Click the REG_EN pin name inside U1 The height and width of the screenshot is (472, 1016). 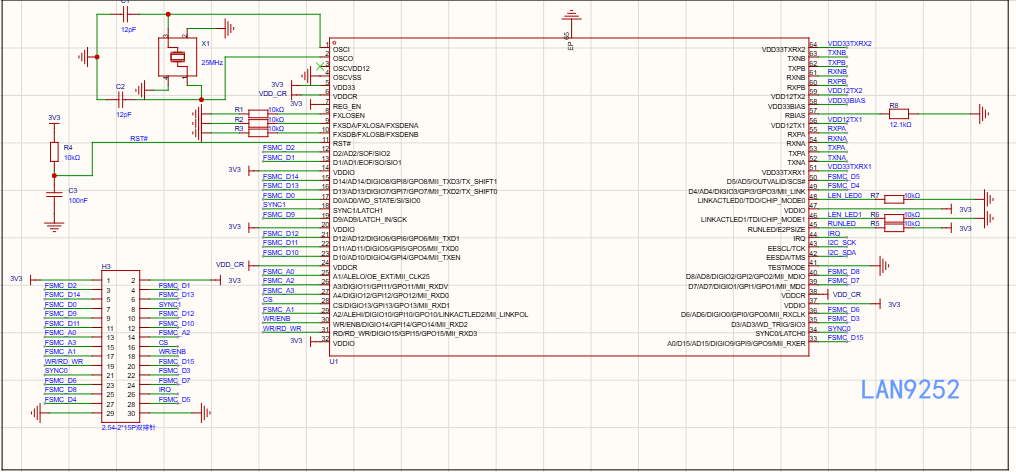(347, 106)
